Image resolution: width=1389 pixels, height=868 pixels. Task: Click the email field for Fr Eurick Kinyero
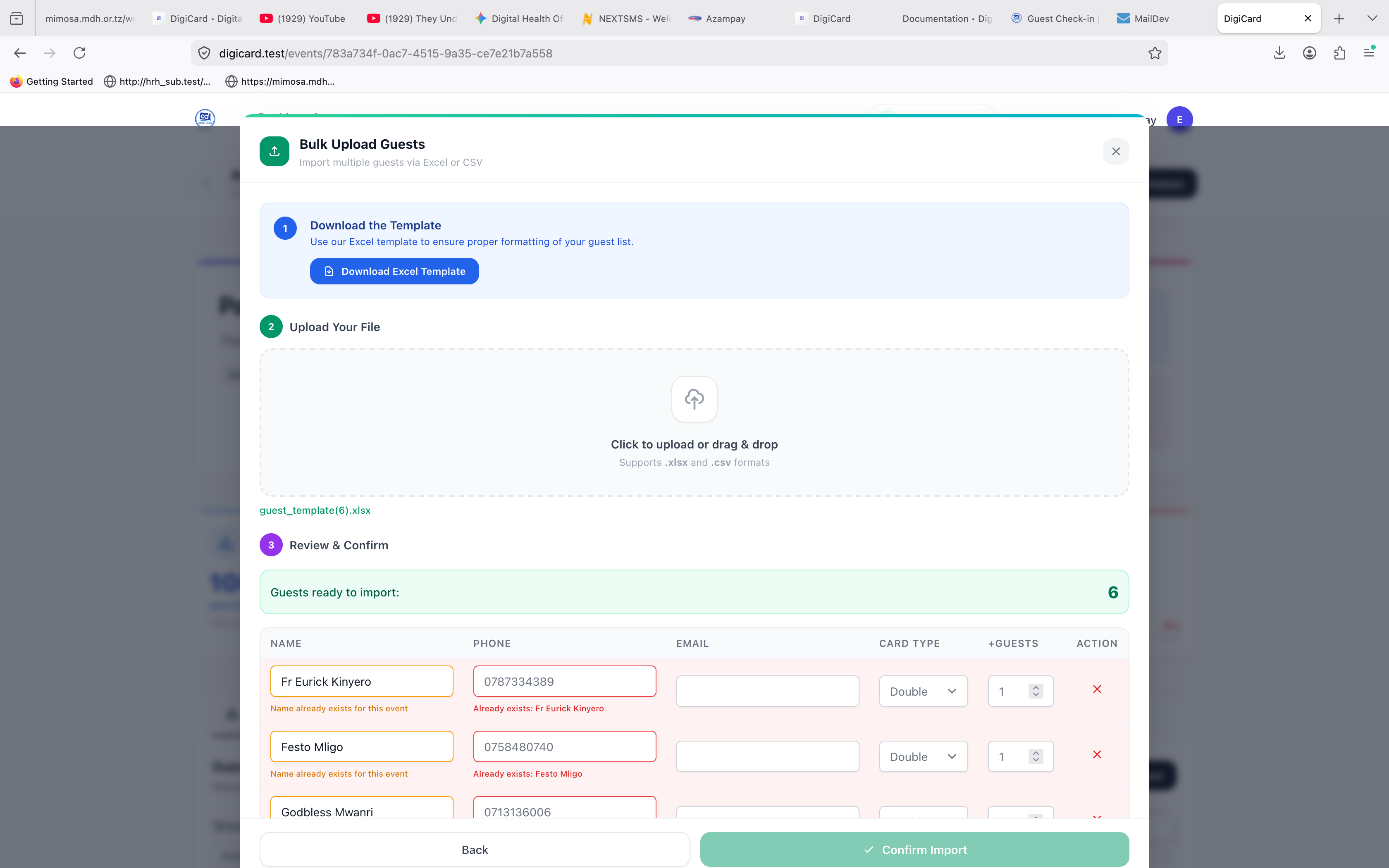pyautogui.click(x=767, y=691)
